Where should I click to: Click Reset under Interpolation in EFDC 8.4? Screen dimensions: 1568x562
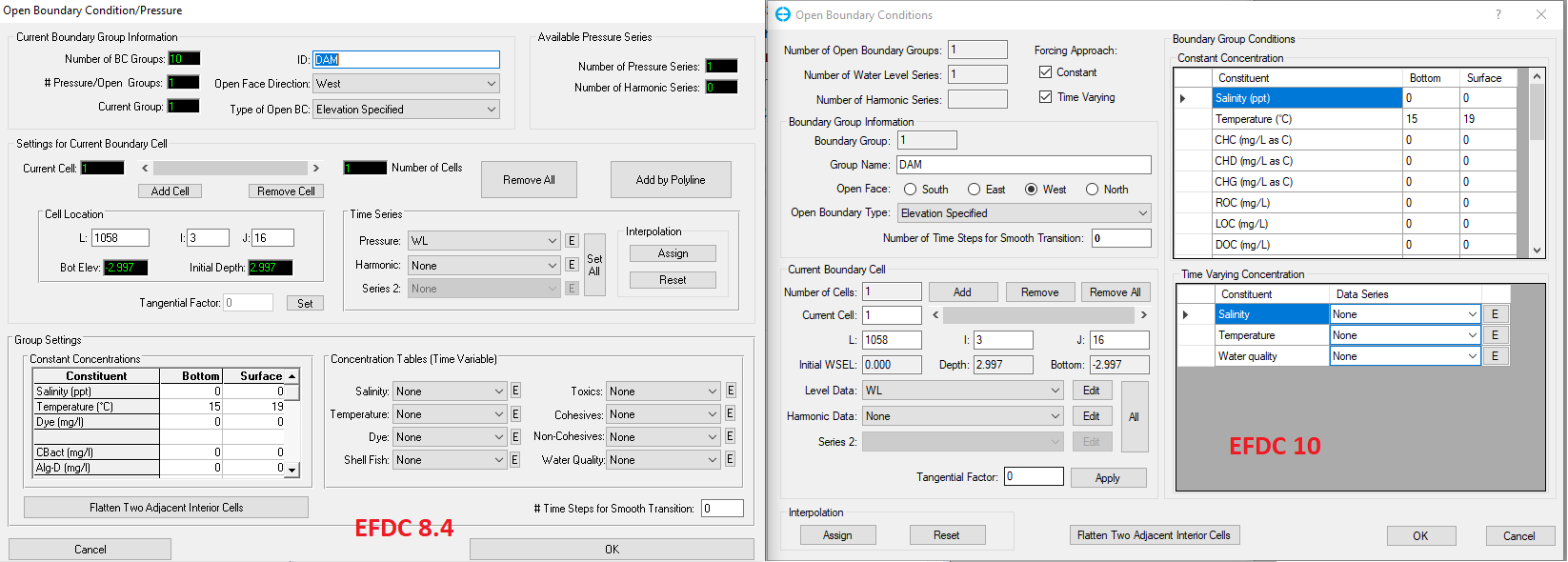[x=673, y=280]
